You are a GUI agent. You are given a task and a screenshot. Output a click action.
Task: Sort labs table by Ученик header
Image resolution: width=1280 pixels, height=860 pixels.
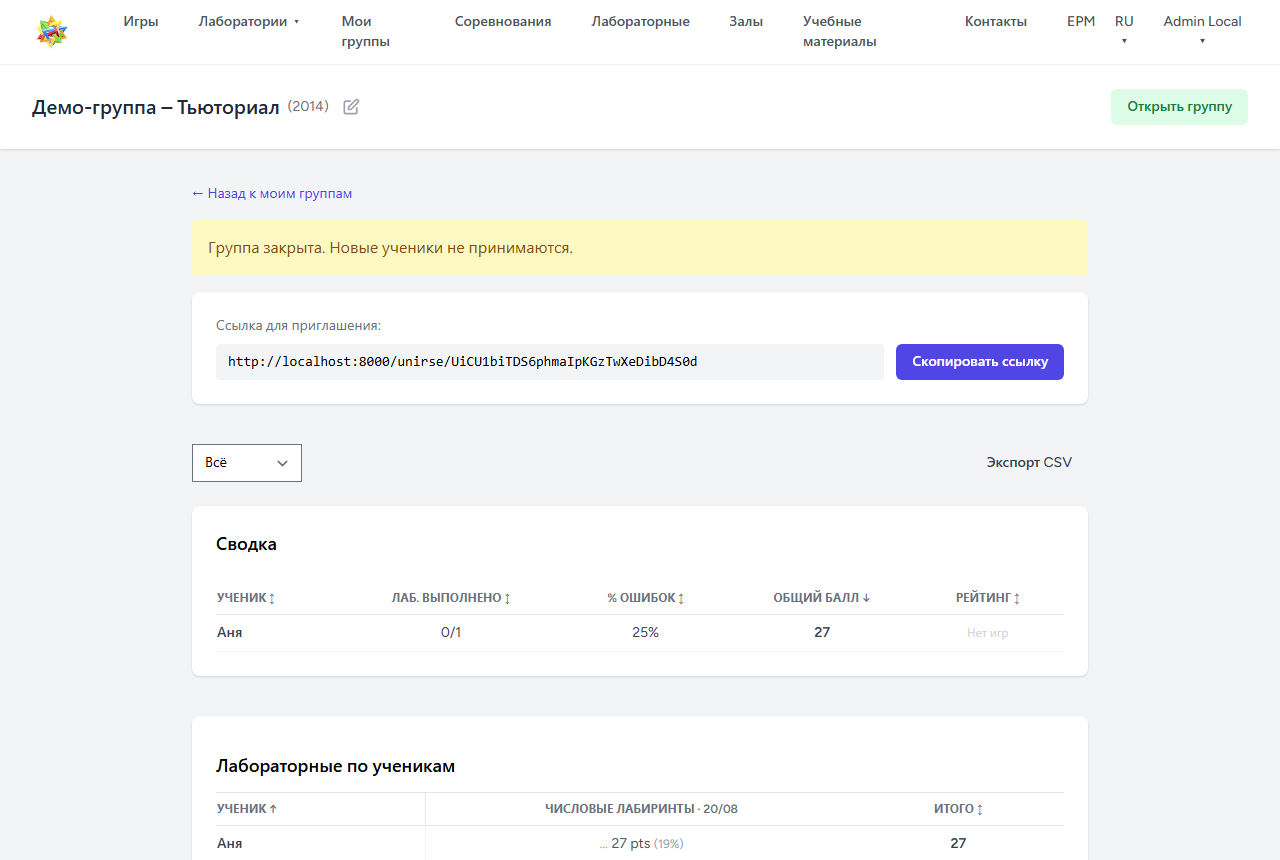247,809
